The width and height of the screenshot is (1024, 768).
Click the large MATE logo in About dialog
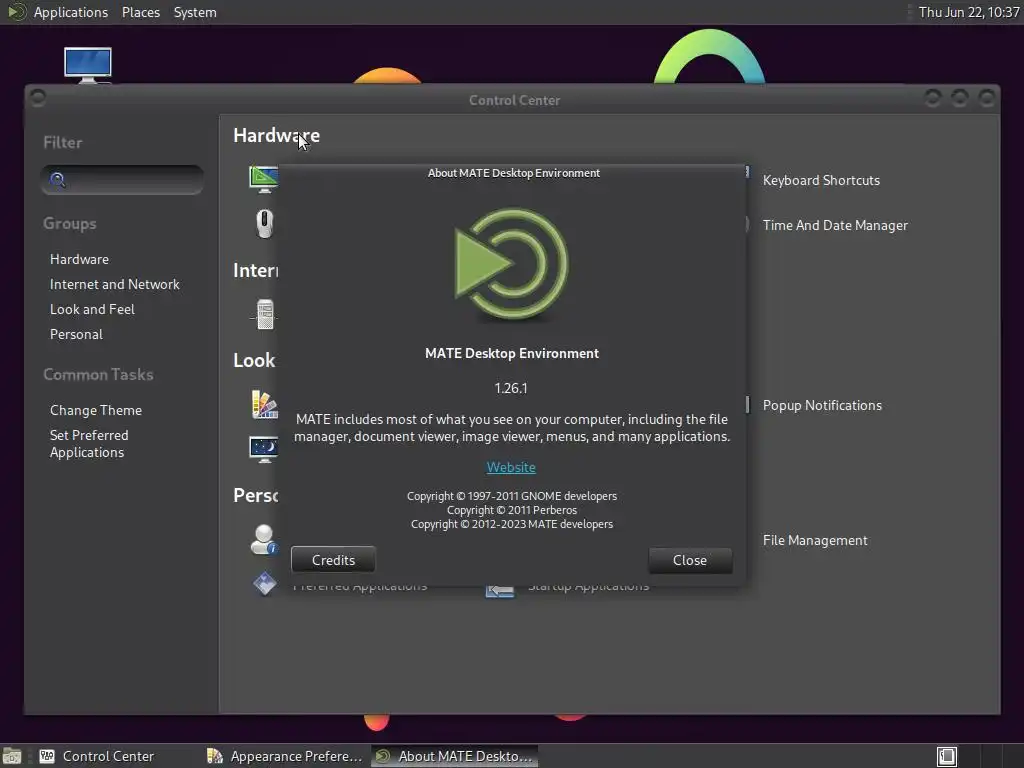[511, 264]
